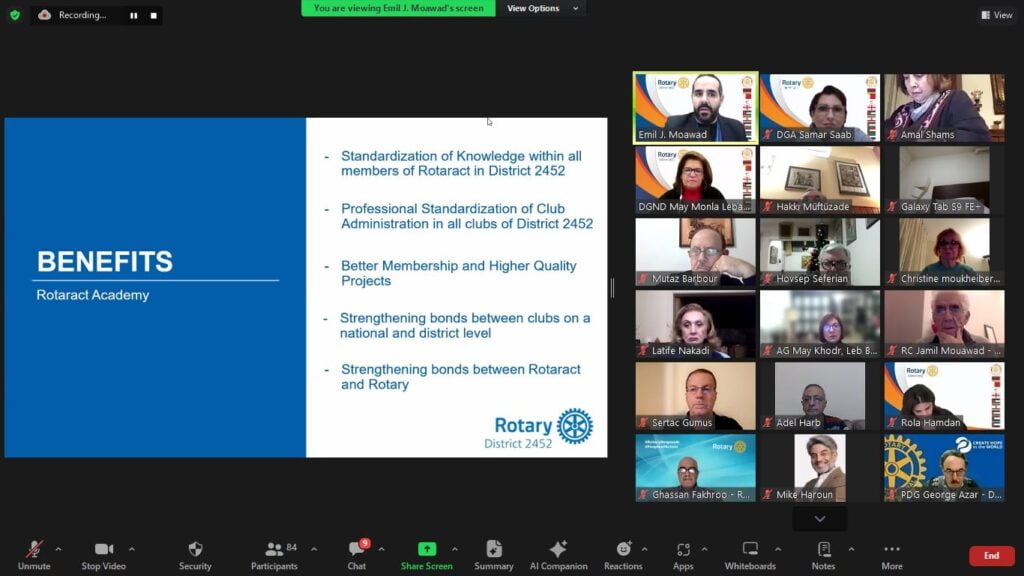Expand the caret next to Reactions
The height and width of the screenshot is (576, 1024).
[645, 549]
